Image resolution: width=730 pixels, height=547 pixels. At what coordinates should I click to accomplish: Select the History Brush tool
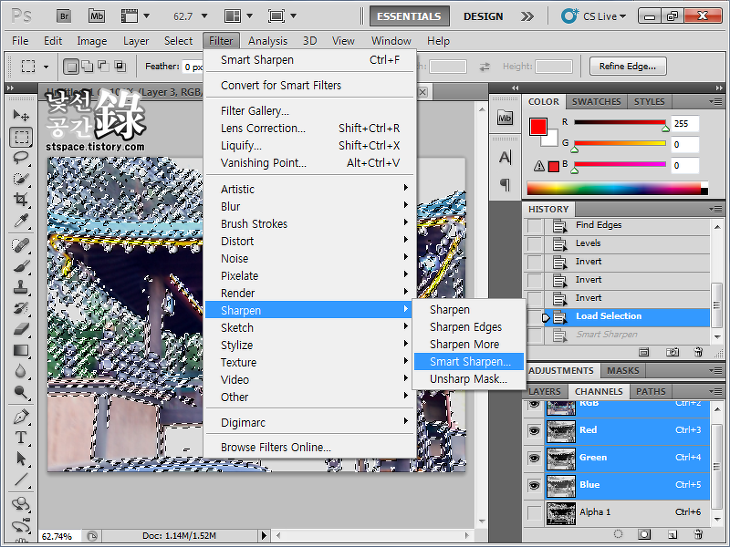pos(21,308)
